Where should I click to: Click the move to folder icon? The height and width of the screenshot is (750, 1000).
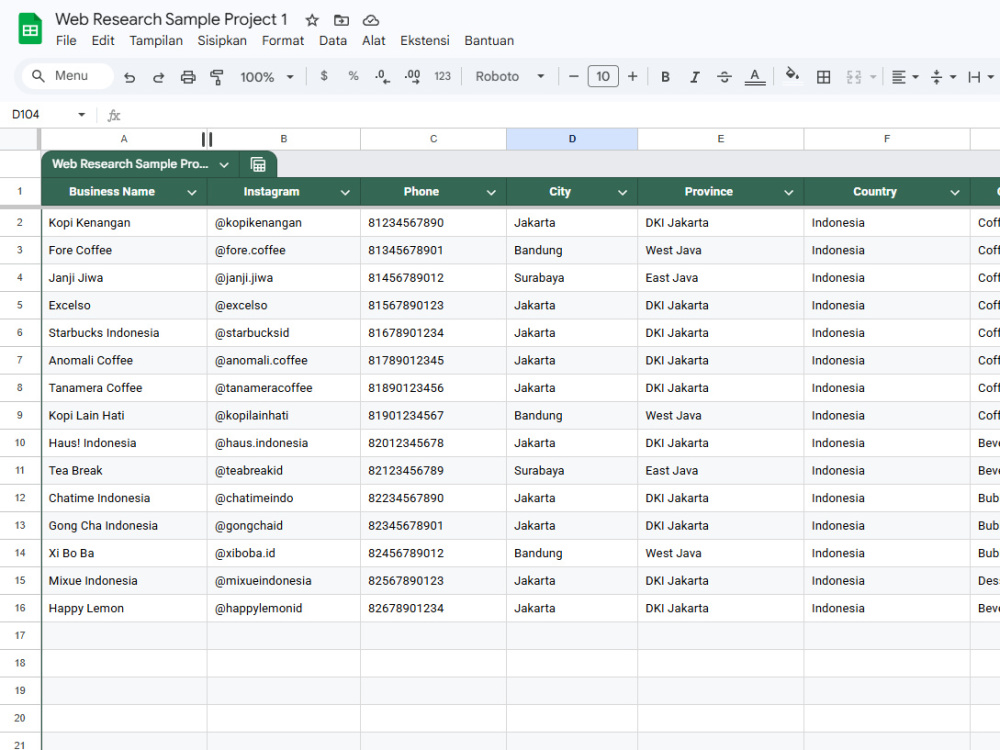coord(342,20)
